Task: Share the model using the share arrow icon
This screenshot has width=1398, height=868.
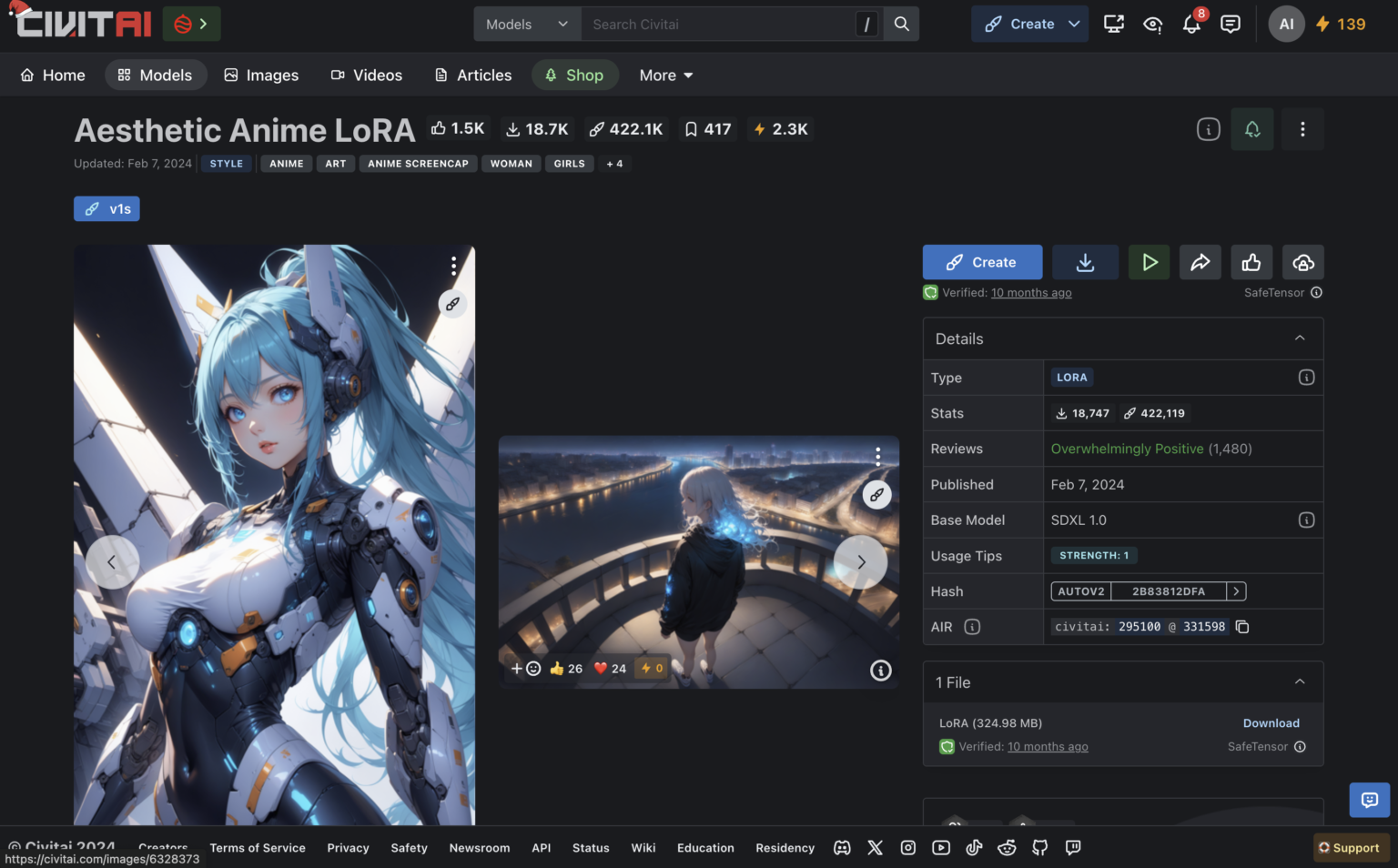Action: [1200, 262]
